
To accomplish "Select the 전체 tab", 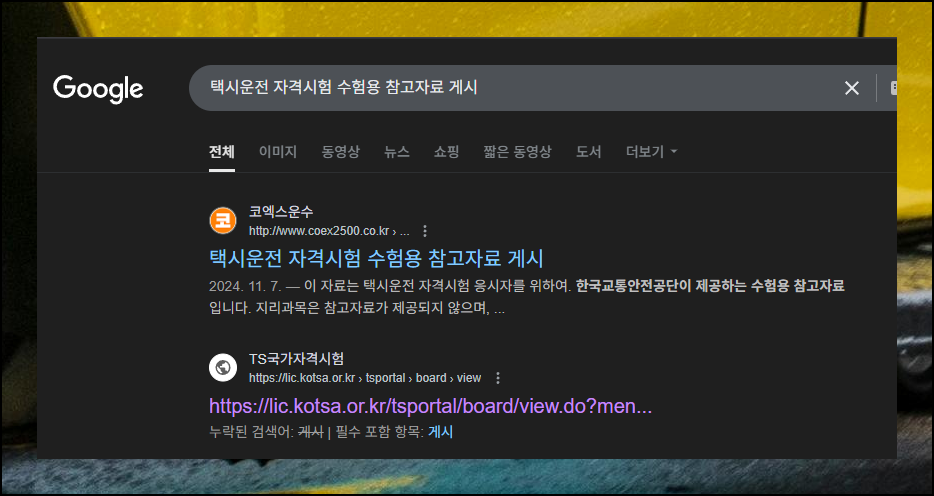I will pyautogui.click(x=222, y=152).
